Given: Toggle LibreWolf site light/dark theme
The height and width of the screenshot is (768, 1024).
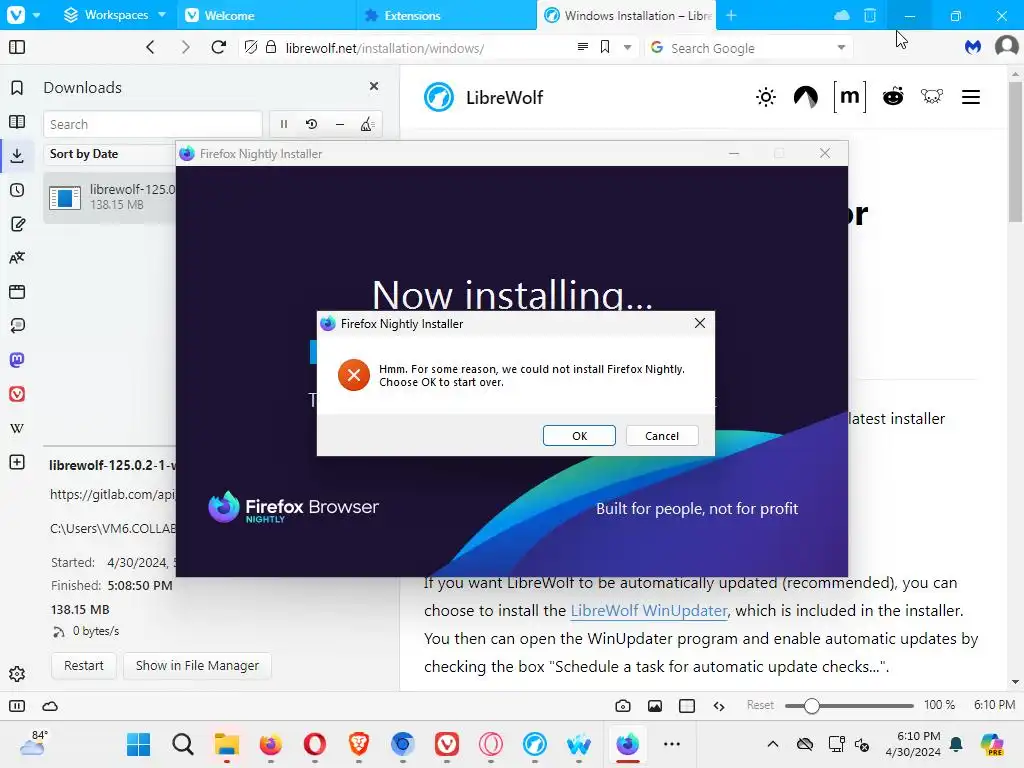Looking at the screenshot, I should pos(765,97).
